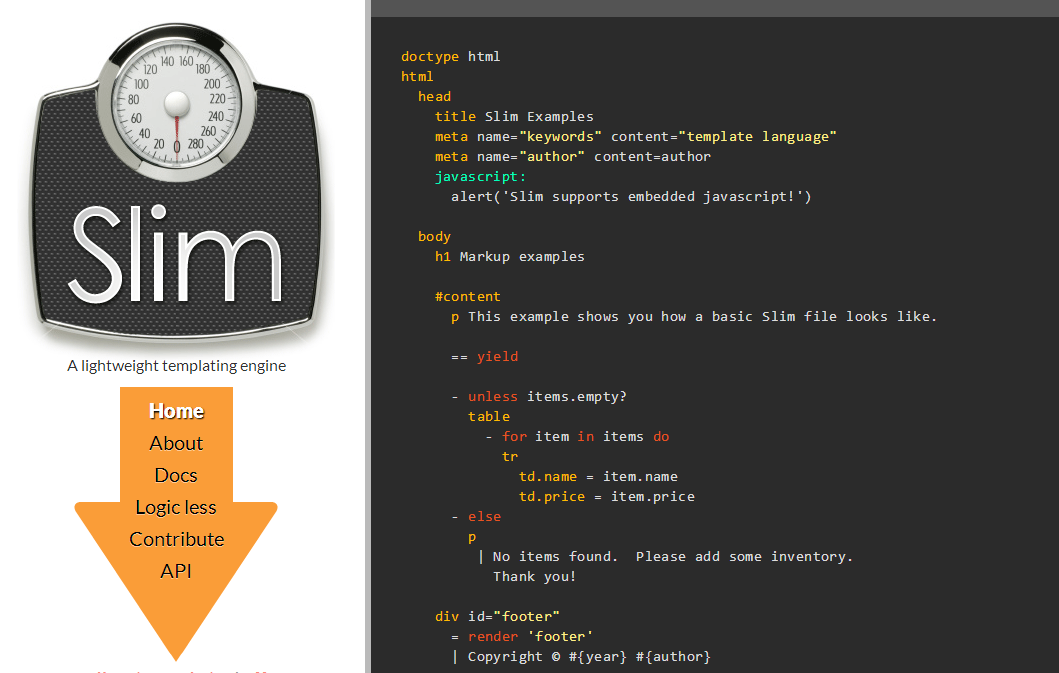This screenshot has height=673, width=1059.
Task: Click the 'No items found.' text line
Action: pos(665,557)
